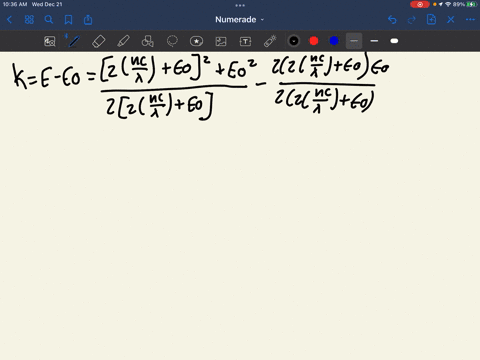Tap the red screen recording indicator
The height and width of the screenshot is (360, 480).
pyautogui.click(x=420, y=4)
